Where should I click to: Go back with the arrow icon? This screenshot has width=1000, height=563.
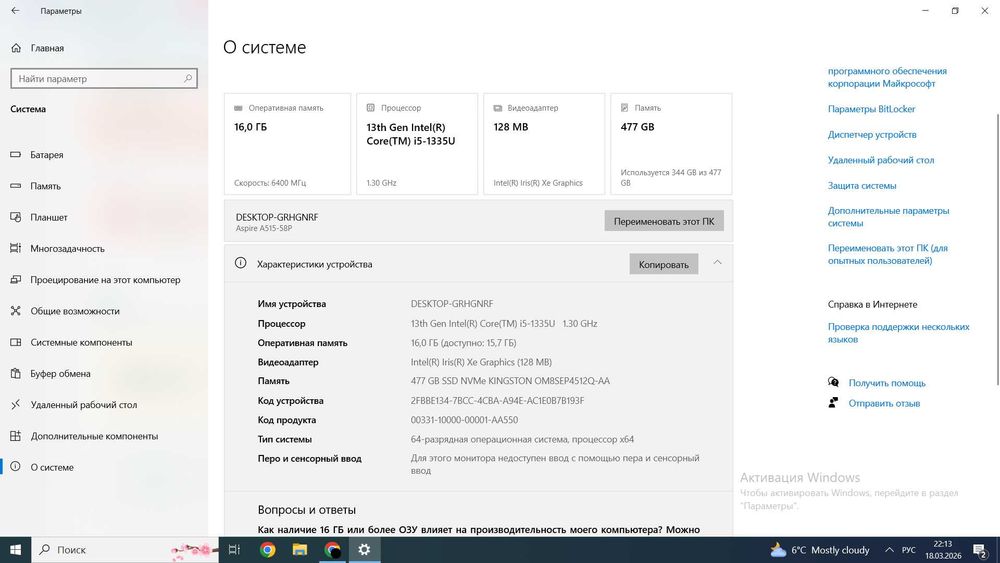tap(15, 11)
